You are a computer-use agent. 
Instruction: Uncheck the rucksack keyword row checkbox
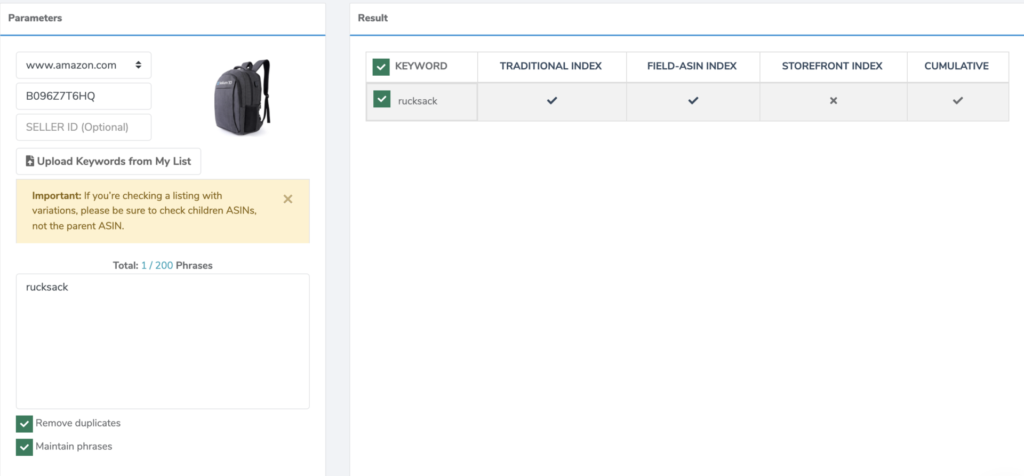click(381, 100)
